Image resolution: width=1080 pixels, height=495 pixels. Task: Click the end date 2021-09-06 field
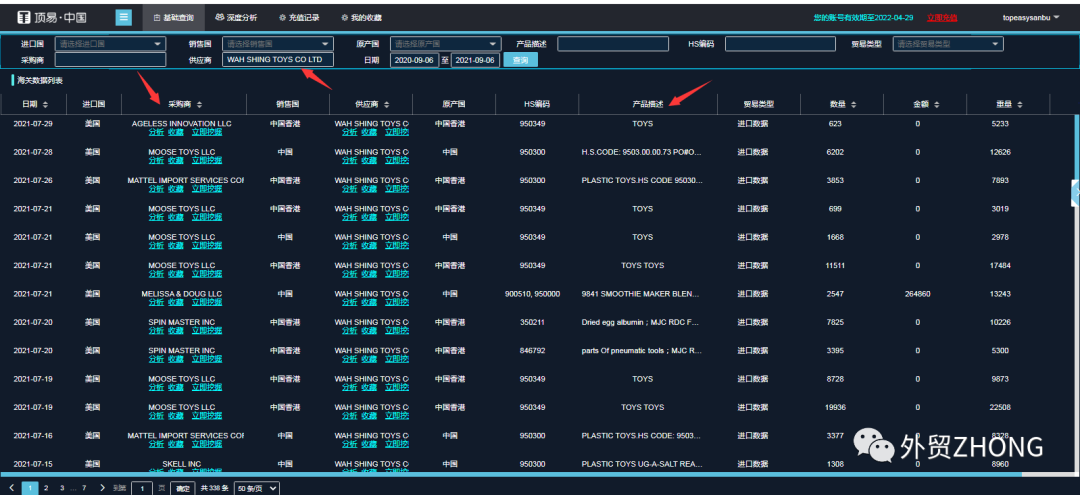point(475,61)
